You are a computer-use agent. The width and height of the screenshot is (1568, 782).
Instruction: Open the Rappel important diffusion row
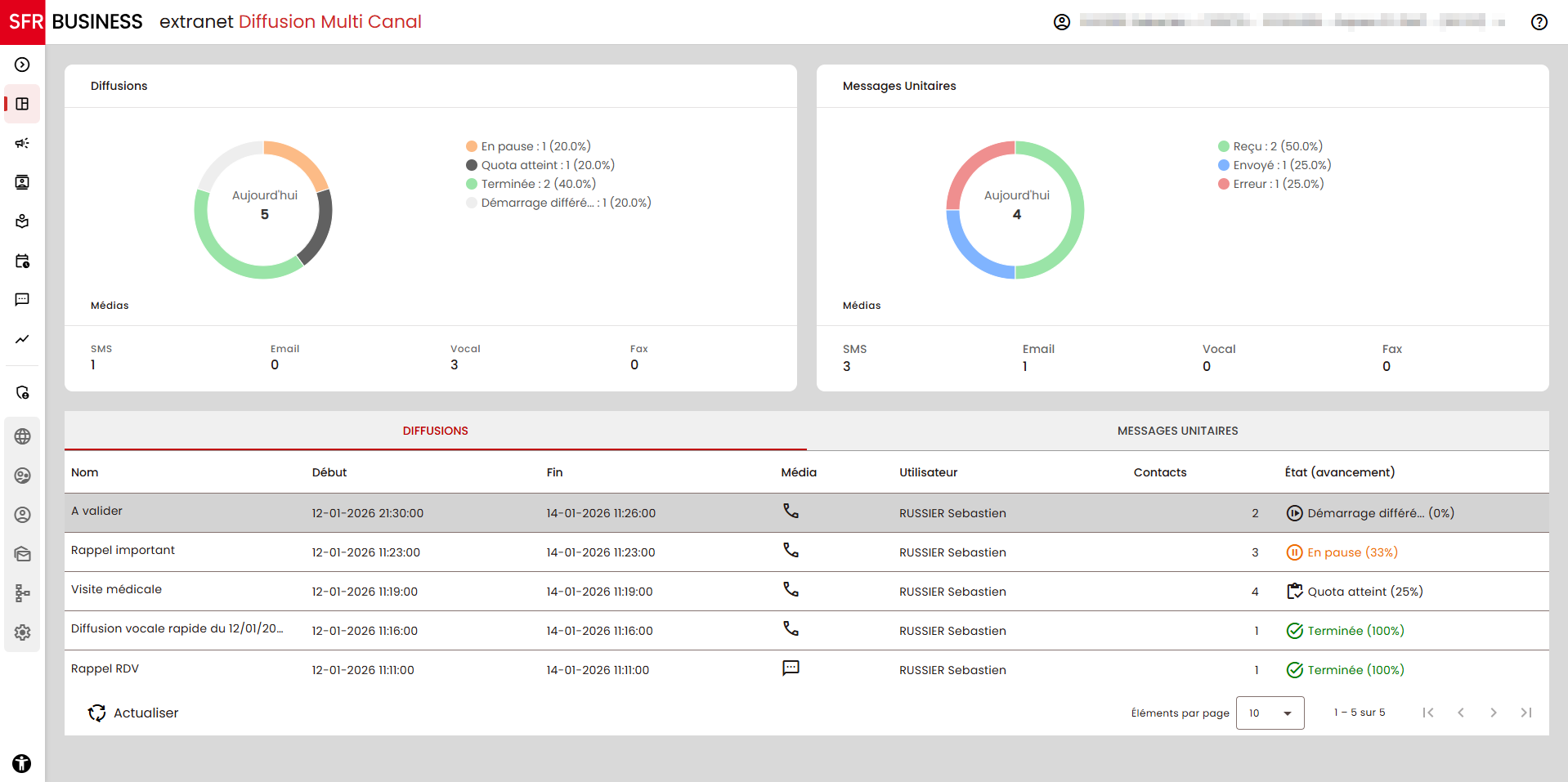[x=123, y=551]
